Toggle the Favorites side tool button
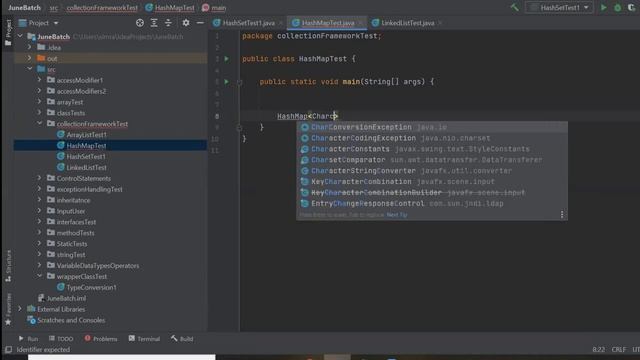This screenshot has width=640, height=360. click(8, 309)
